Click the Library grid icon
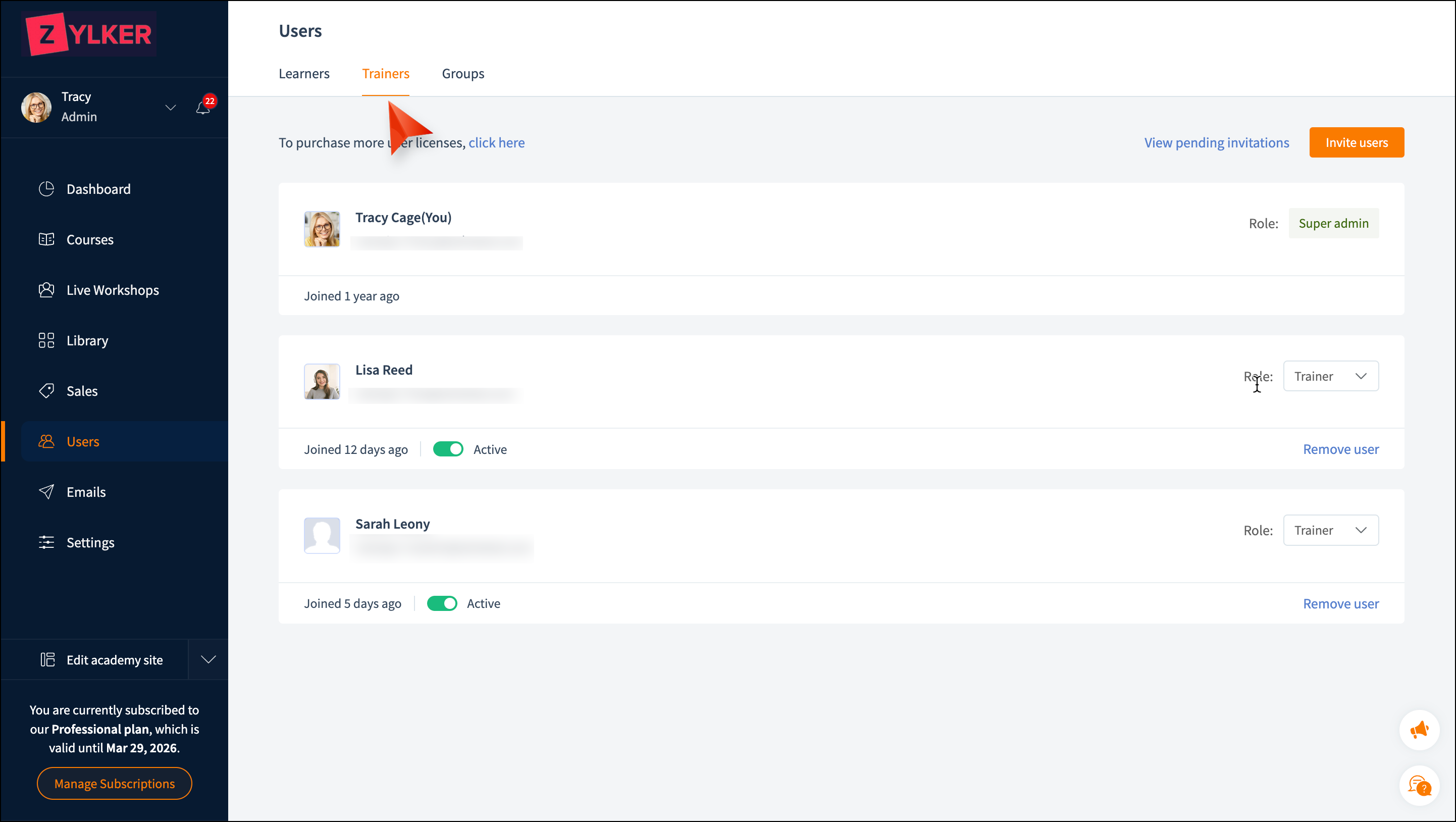Viewport: 1456px width, 822px height. point(46,340)
